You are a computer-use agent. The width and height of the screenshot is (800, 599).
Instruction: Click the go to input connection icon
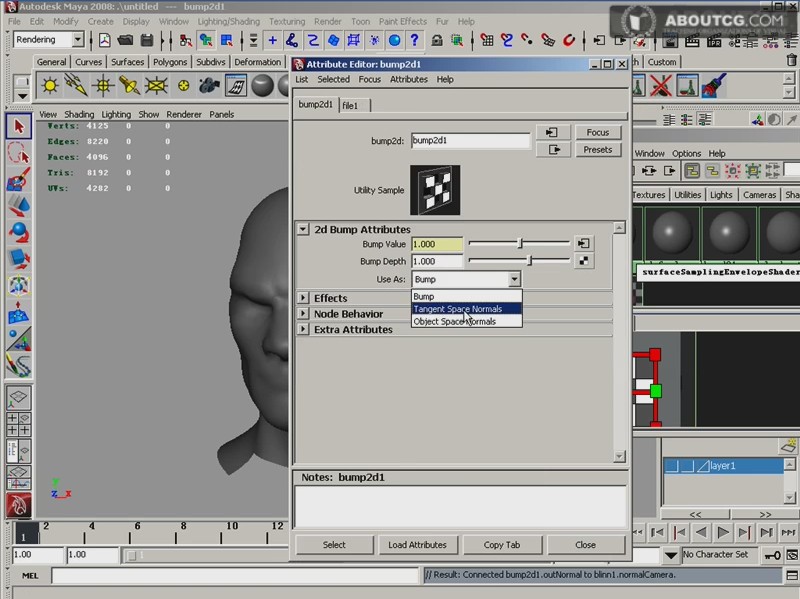(x=553, y=133)
